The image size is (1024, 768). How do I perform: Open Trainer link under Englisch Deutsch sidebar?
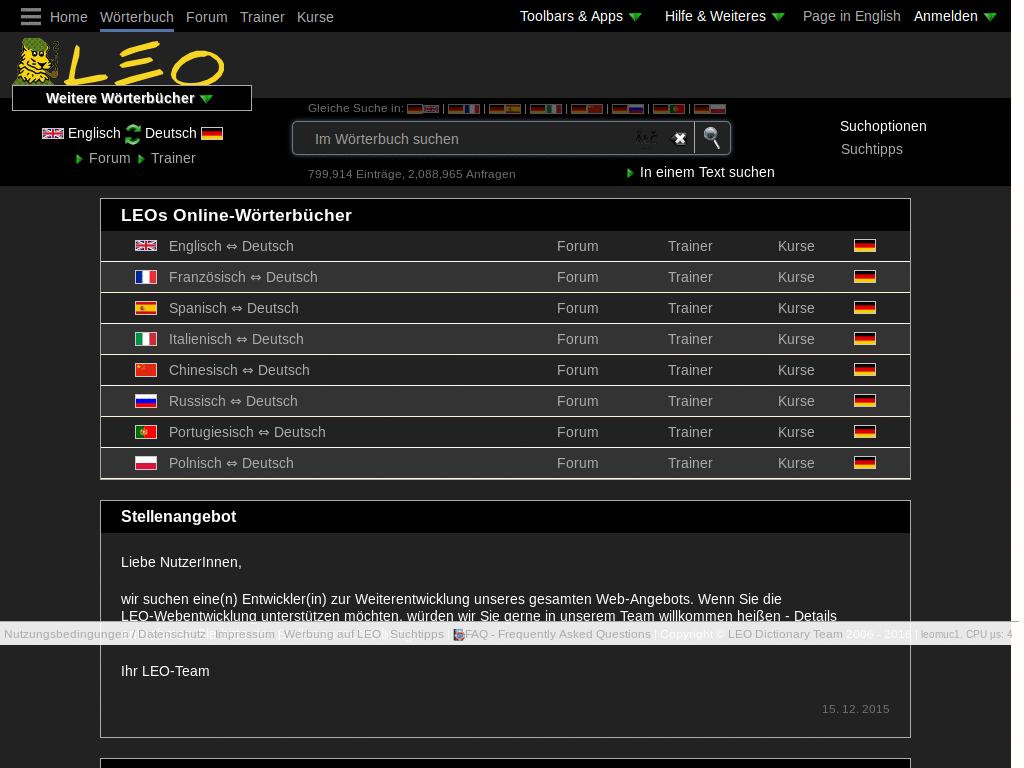click(x=173, y=158)
